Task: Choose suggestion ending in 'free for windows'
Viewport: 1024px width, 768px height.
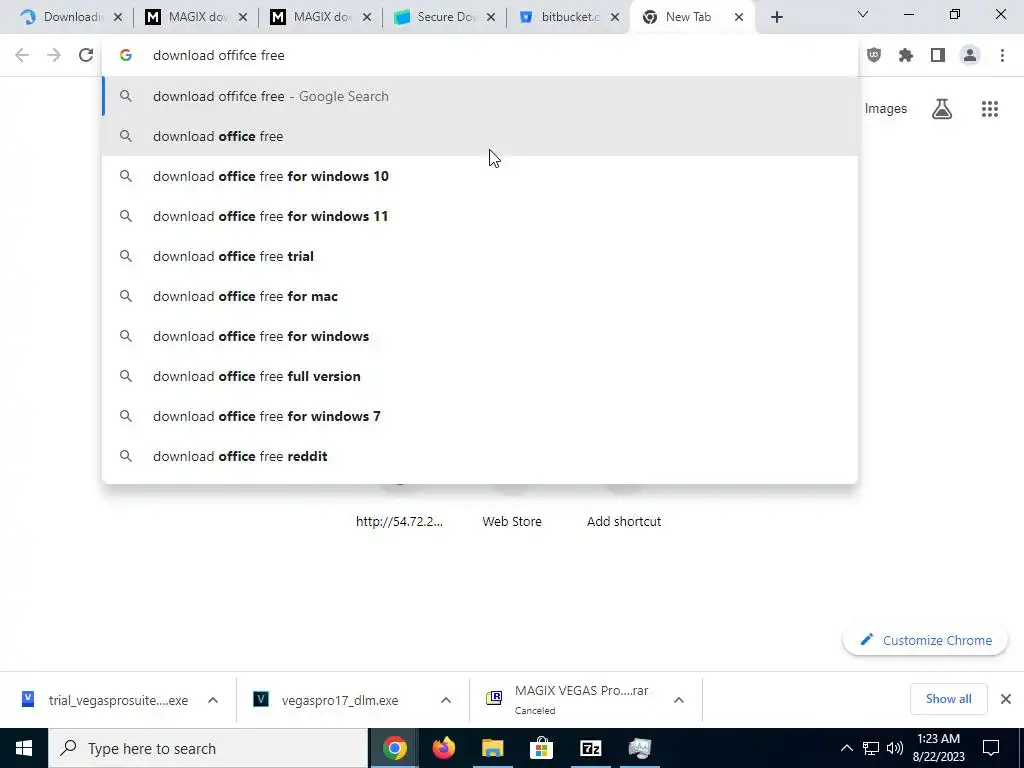Action: [480, 336]
